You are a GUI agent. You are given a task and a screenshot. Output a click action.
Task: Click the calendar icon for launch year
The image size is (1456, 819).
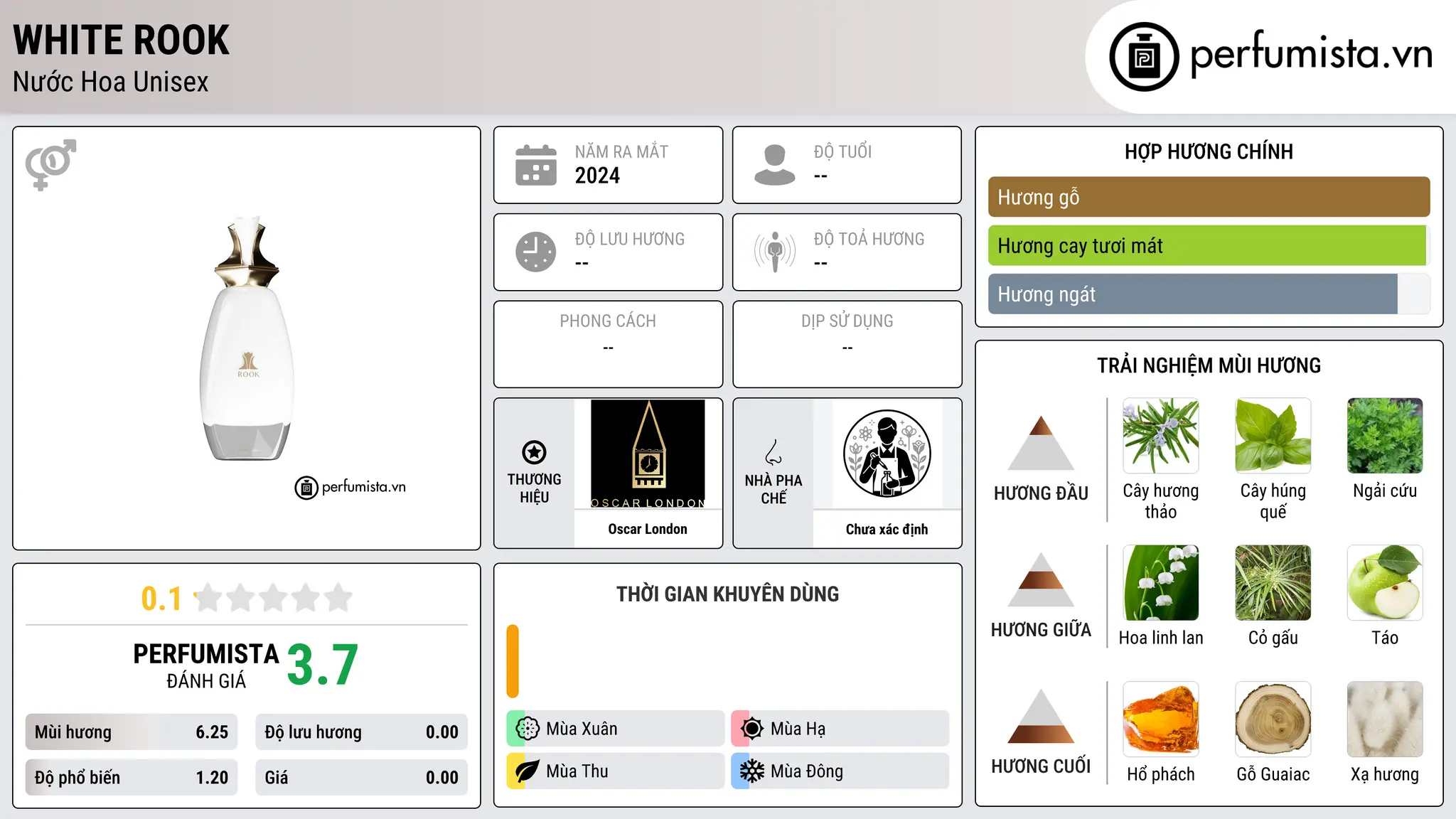coord(536,165)
